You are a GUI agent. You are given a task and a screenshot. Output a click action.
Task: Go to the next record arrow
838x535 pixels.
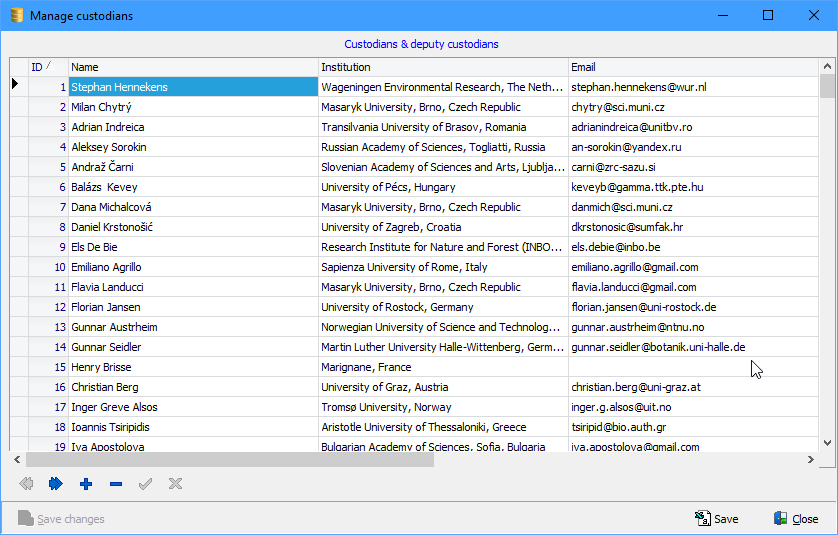[x=56, y=484]
